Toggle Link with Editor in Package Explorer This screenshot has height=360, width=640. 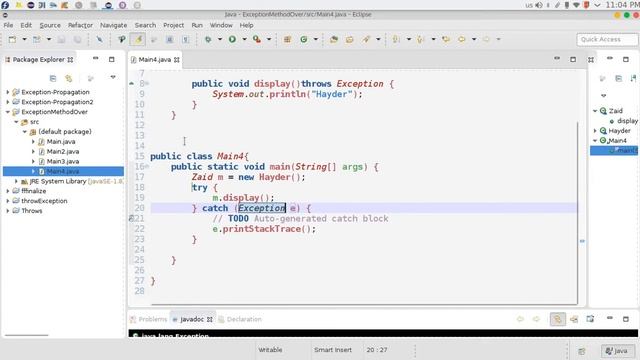[69, 78]
